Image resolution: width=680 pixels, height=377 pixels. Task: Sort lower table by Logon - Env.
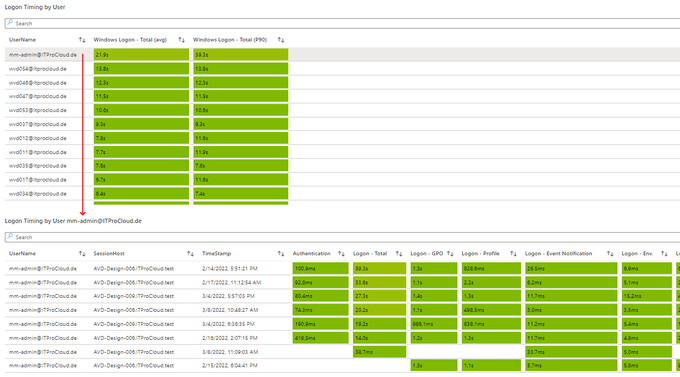click(x=664, y=253)
